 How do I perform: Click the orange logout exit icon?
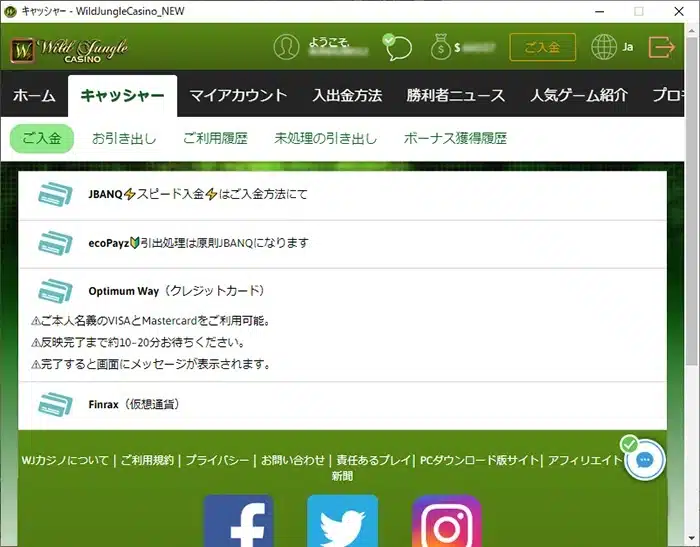pos(662,47)
